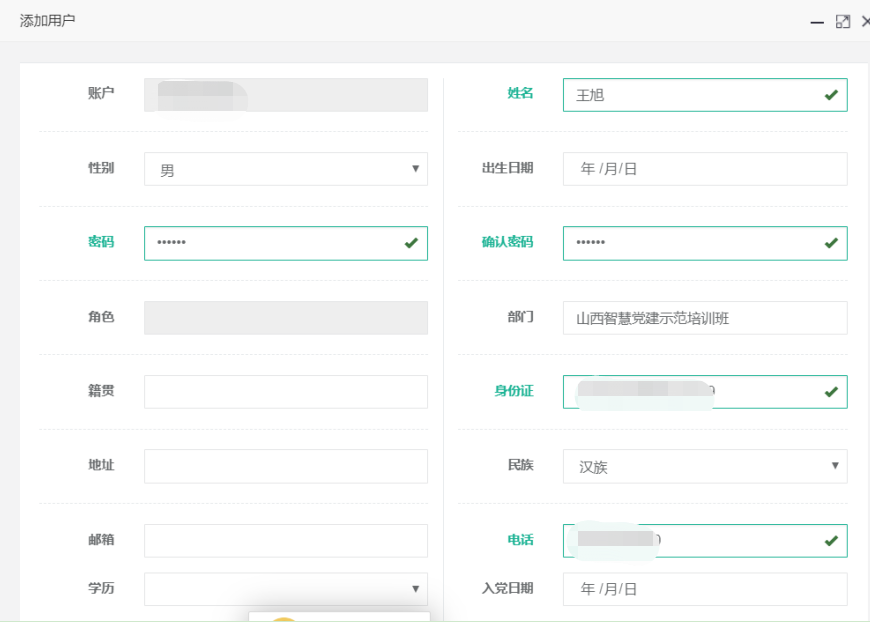This screenshot has width=870, height=622.
Task: Click the empty 邮箱 text field
Action: 285,541
